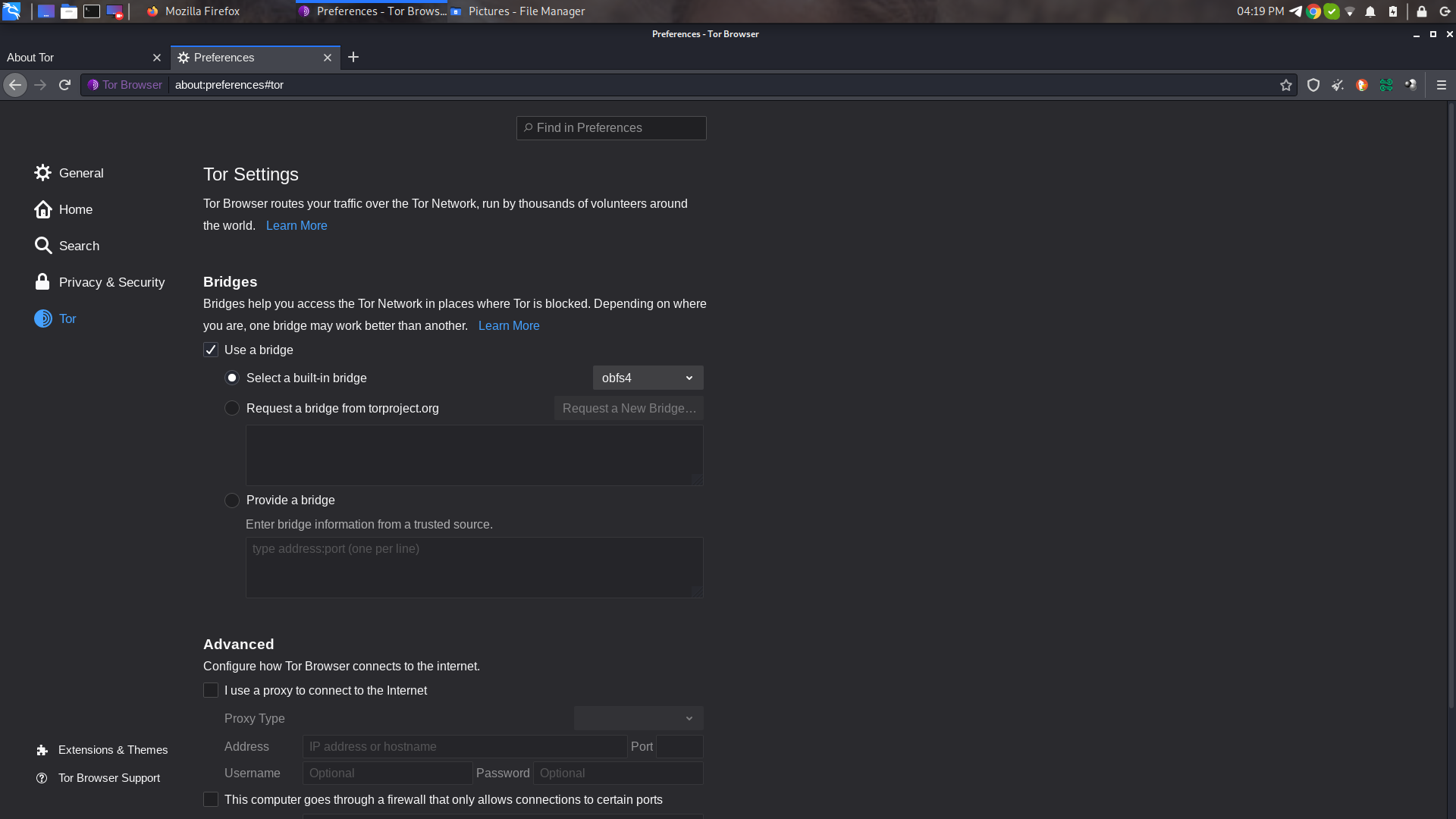Open the security level shield icon
1456x819 pixels.
coord(1313,85)
